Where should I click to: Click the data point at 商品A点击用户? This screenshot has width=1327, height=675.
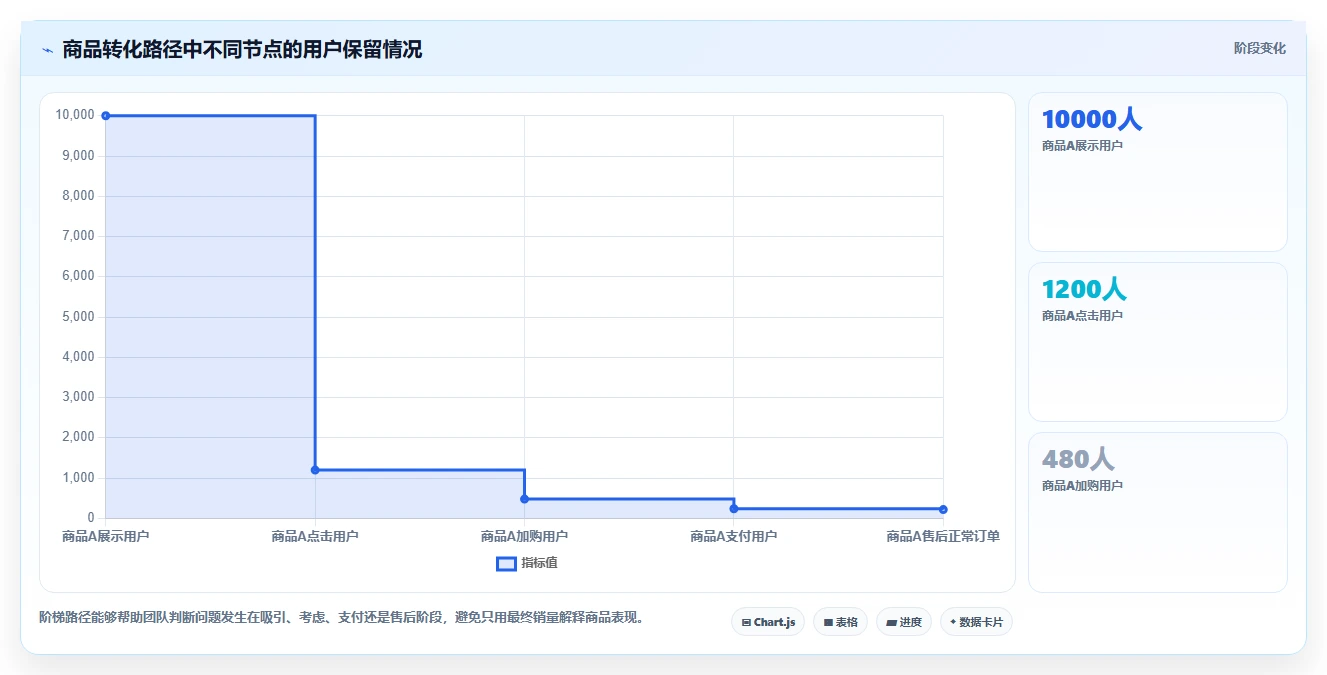315,470
